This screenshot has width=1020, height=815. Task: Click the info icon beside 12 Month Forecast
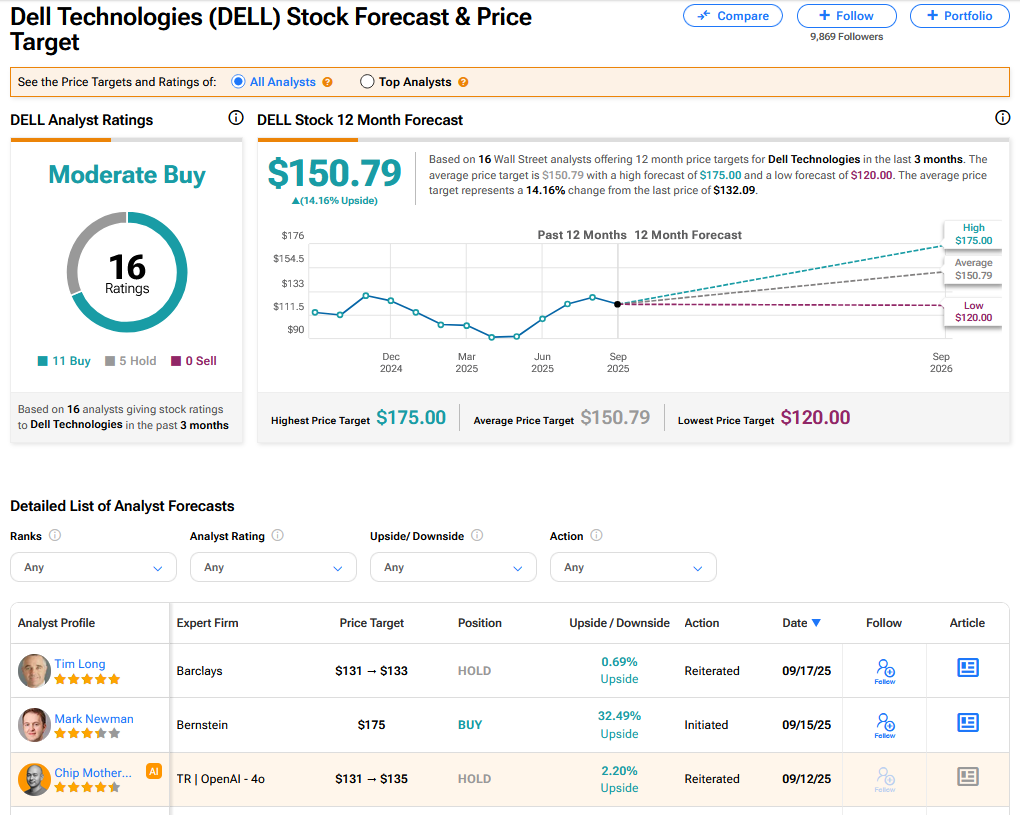1002,118
